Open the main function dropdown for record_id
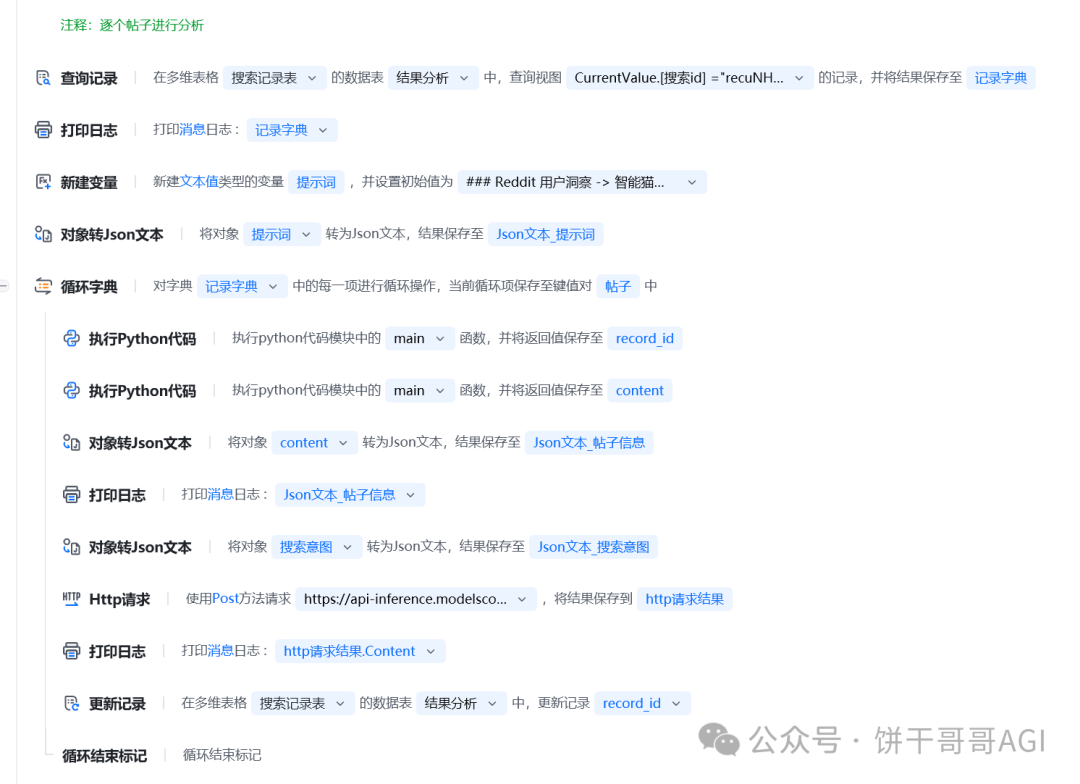The width and height of the screenshot is (1080, 784). pyautogui.click(x=419, y=338)
